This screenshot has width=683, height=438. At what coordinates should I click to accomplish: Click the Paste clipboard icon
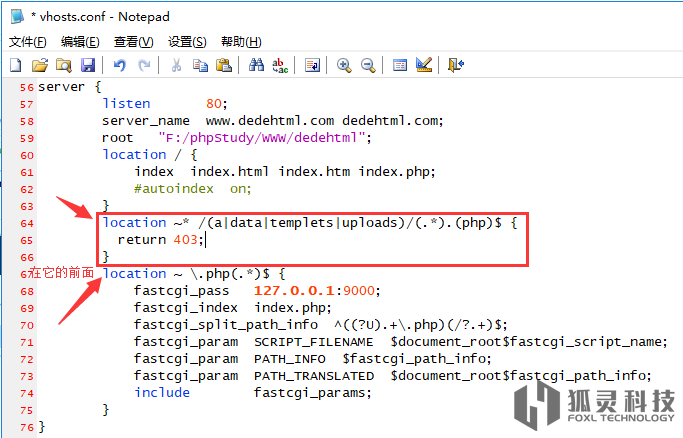click(224, 65)
